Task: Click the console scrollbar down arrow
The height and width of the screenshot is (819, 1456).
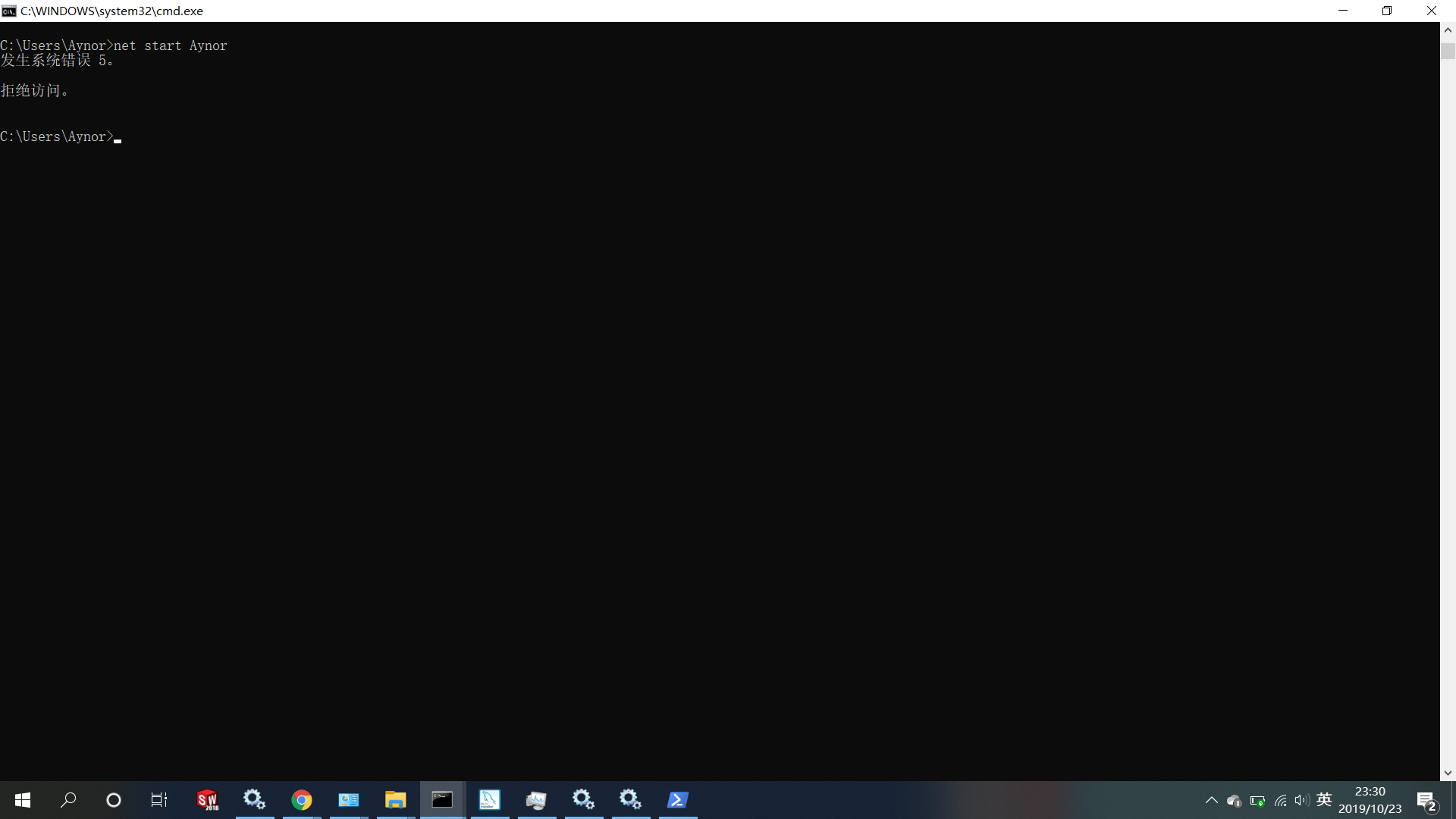Action: point(1448,773)
